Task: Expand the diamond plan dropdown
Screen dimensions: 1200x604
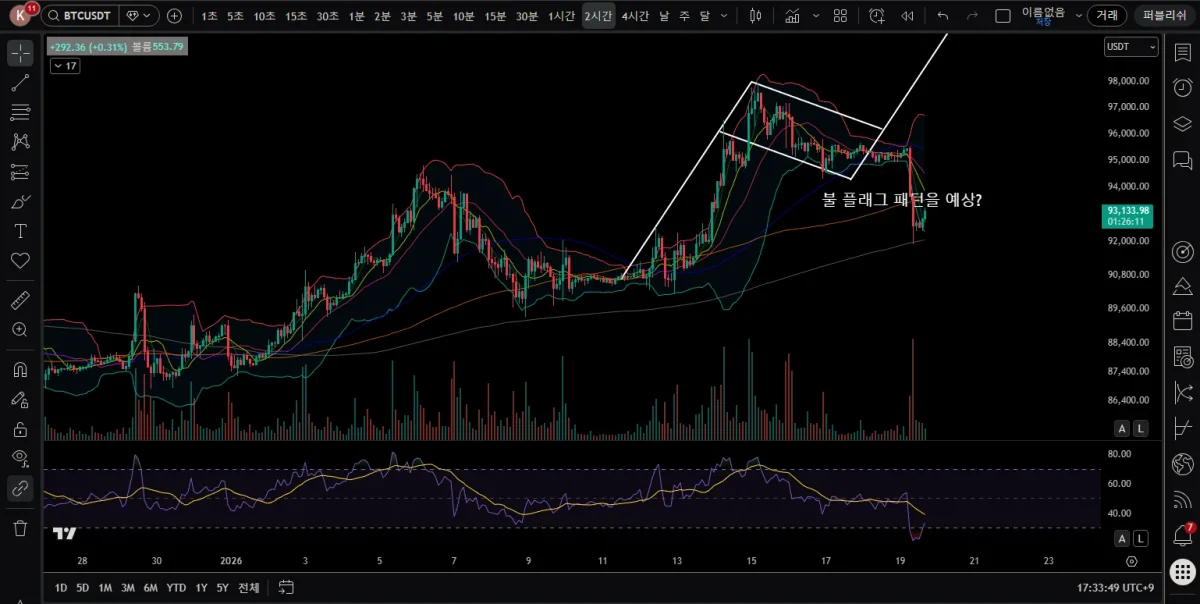Action: pos(140,15)
